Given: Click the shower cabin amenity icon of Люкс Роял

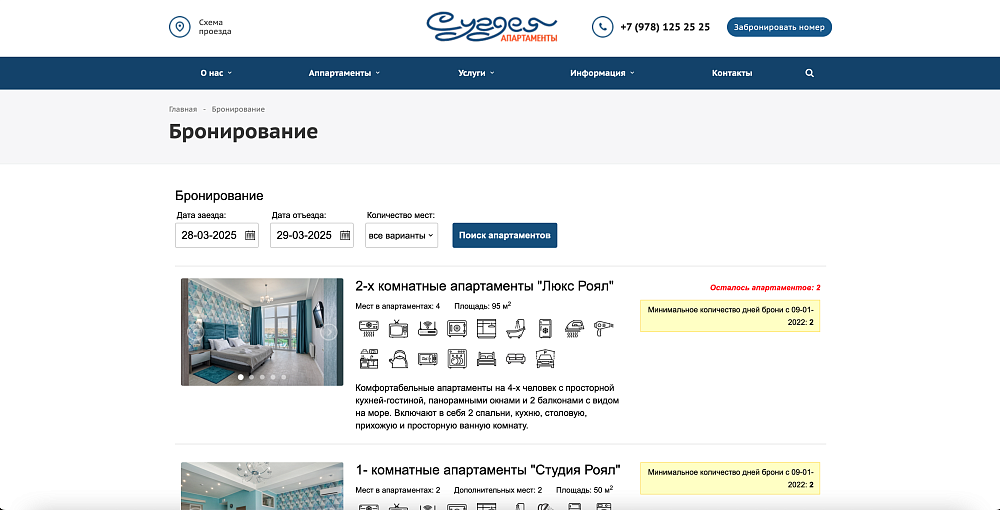Looking at the screenshot, I should pos(487,328).
